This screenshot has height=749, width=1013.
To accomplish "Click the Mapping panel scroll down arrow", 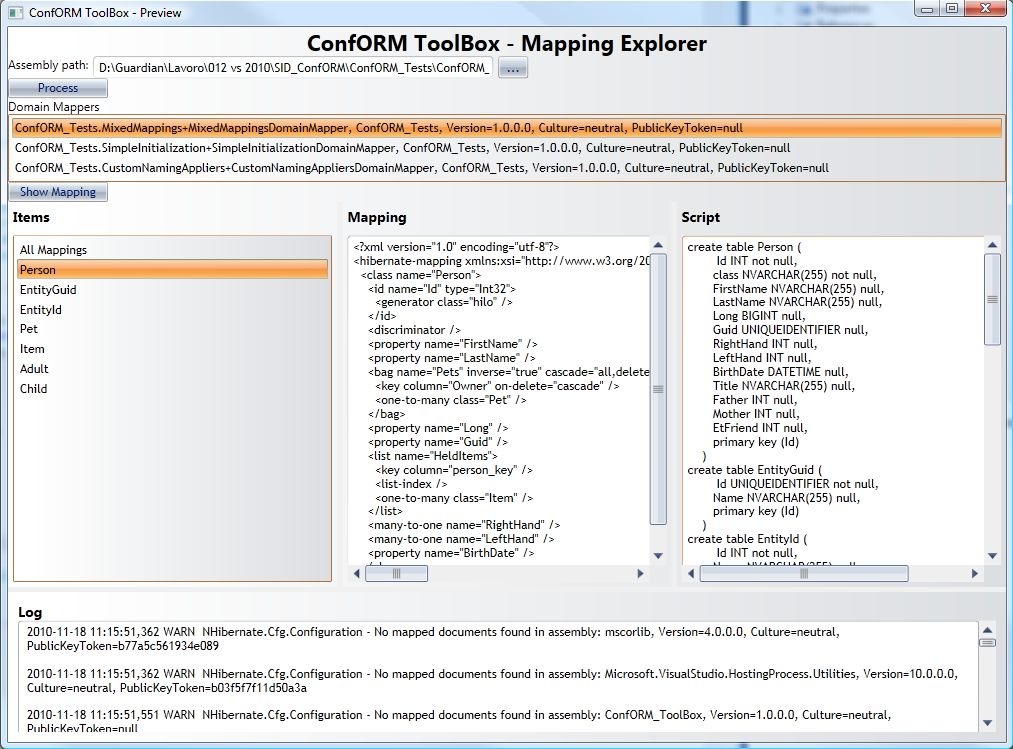I will (x=658, y=556).
